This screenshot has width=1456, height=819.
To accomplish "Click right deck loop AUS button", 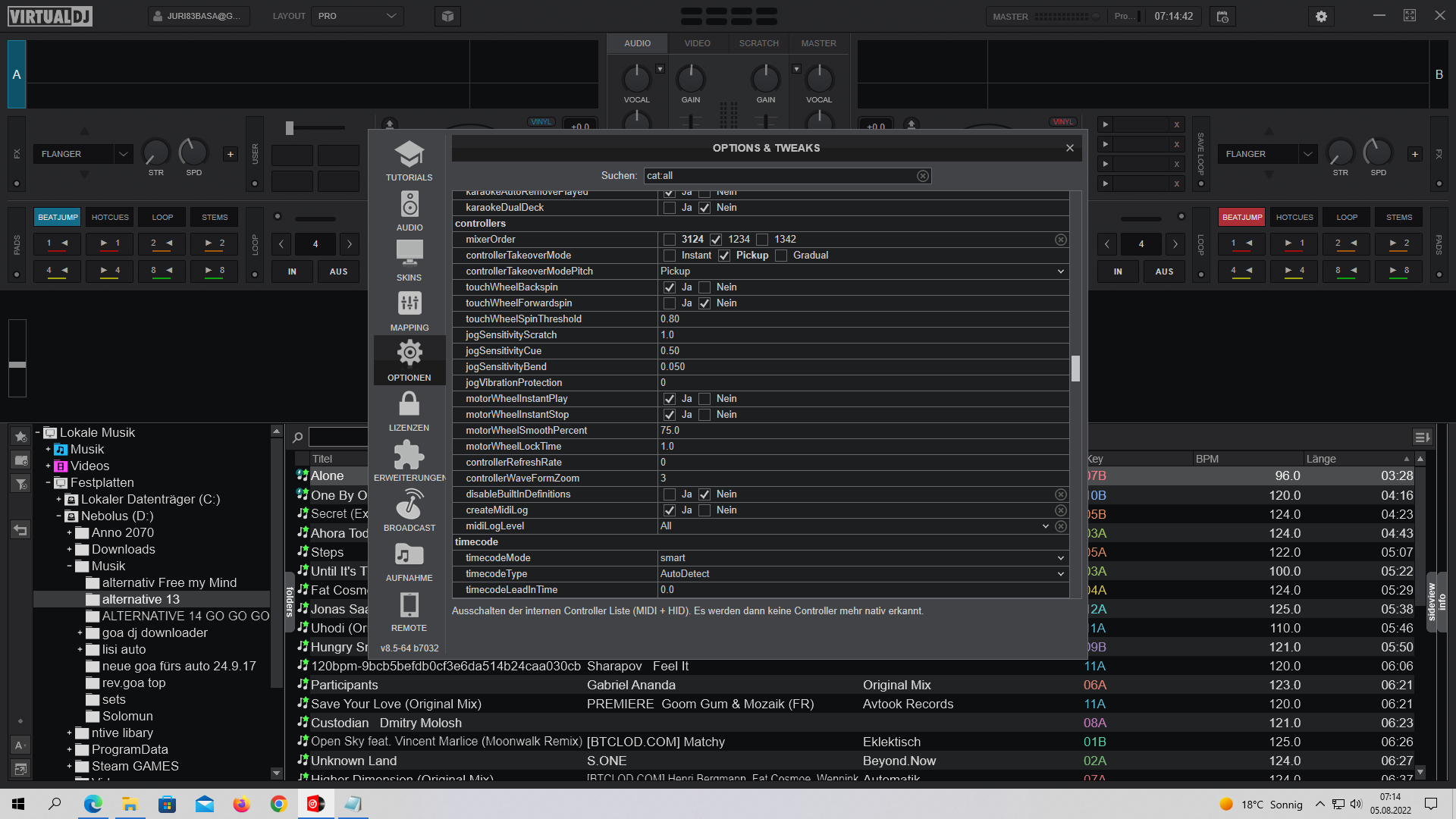I will (1164, 271).
